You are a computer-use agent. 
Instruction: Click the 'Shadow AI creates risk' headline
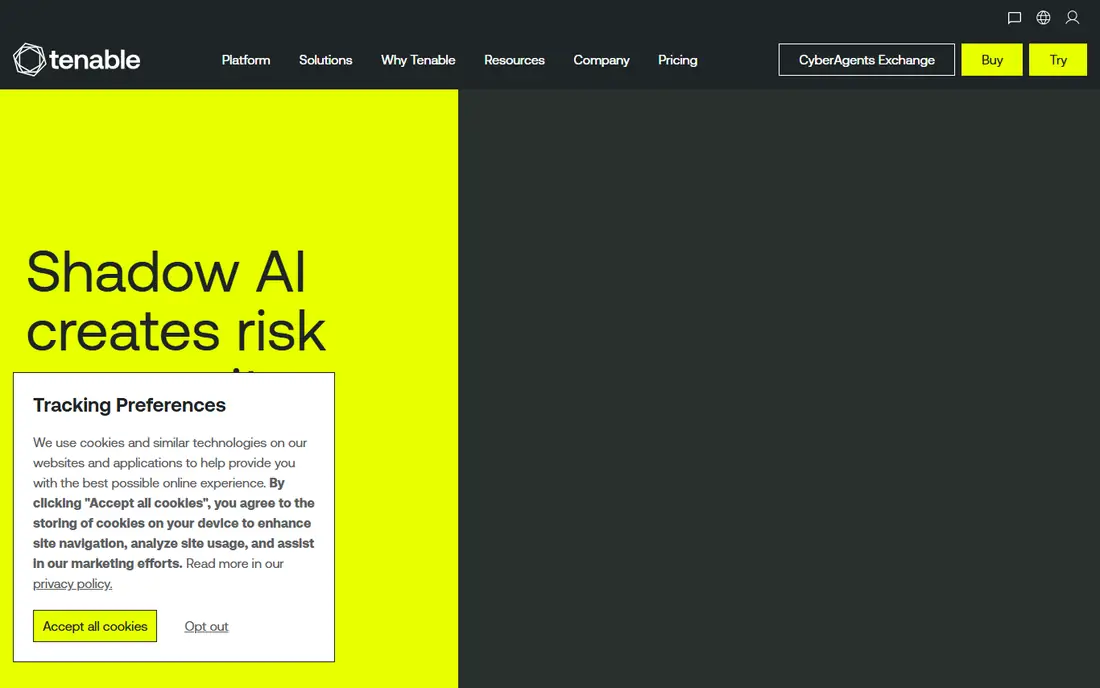coord(175,302)
